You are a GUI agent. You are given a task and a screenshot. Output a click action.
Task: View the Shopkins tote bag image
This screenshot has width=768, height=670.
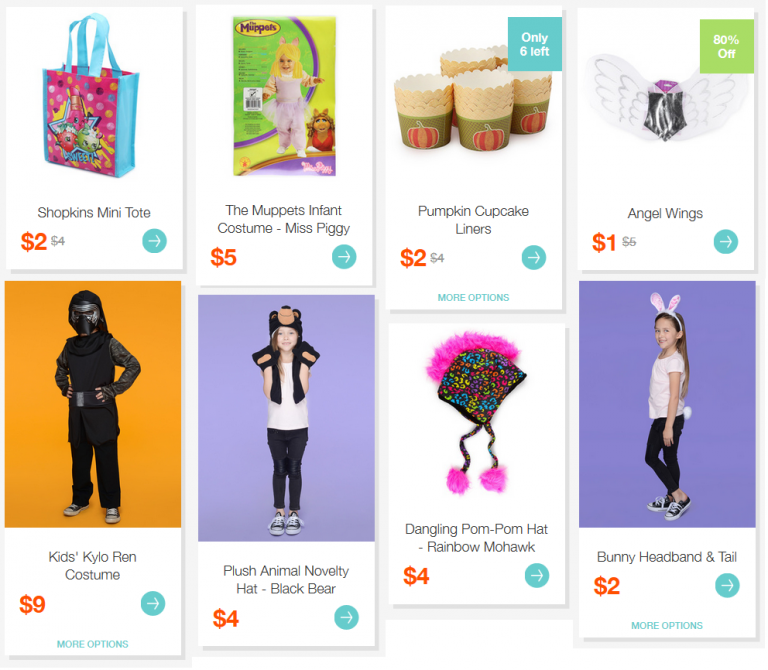91,96
